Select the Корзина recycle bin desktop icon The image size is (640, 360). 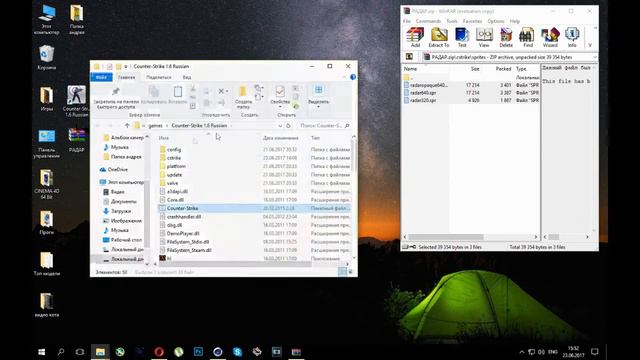[x=47, y=58]
